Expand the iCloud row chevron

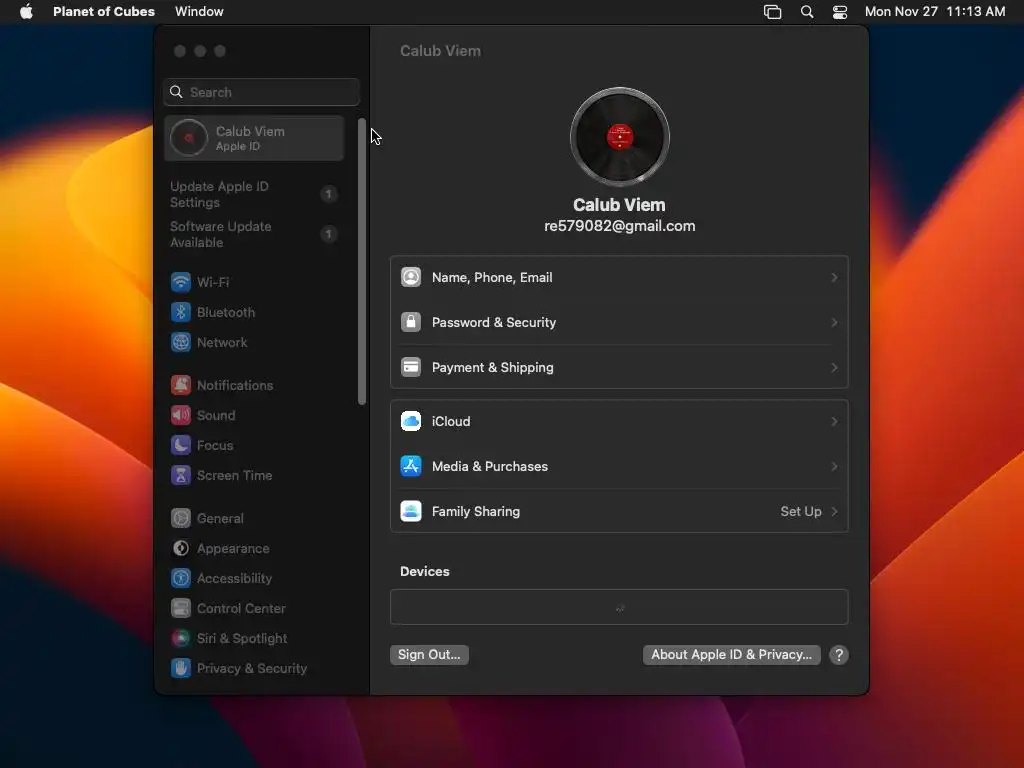(834, 421)
